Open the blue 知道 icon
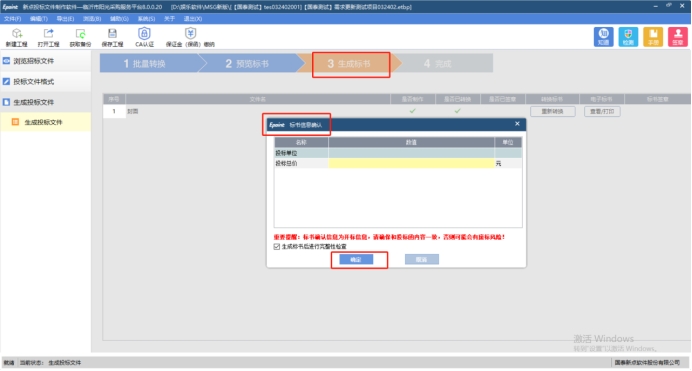Screen dimensions: 692x371 603,37
